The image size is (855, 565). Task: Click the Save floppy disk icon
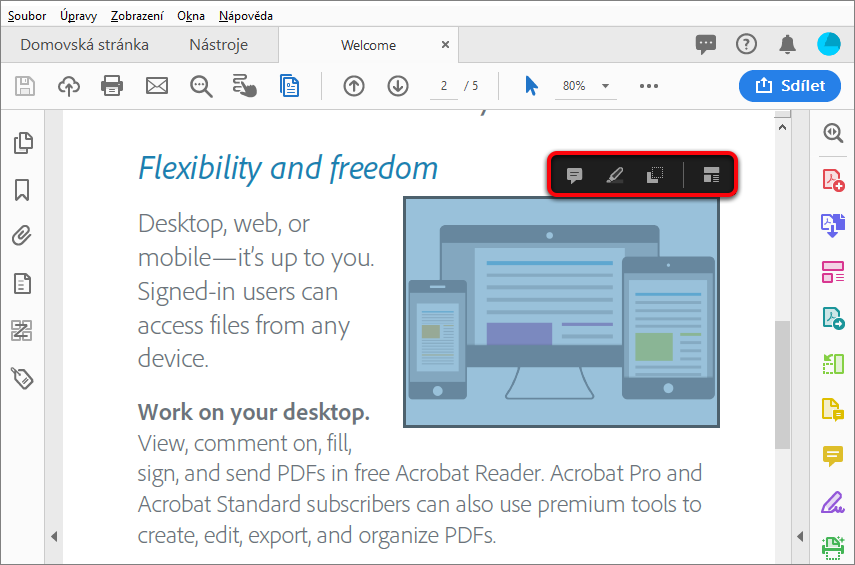coord(25,86)
